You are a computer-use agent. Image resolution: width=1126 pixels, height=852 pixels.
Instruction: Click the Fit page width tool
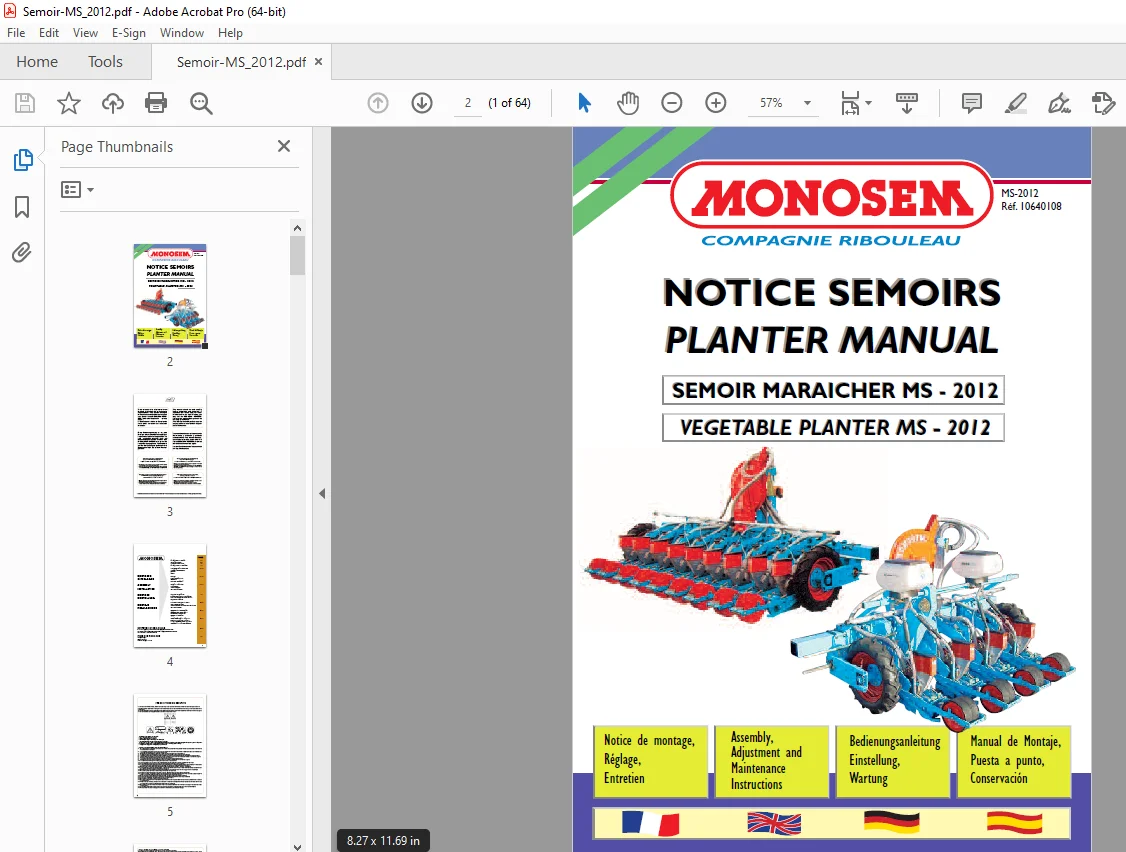coord(850,103)
